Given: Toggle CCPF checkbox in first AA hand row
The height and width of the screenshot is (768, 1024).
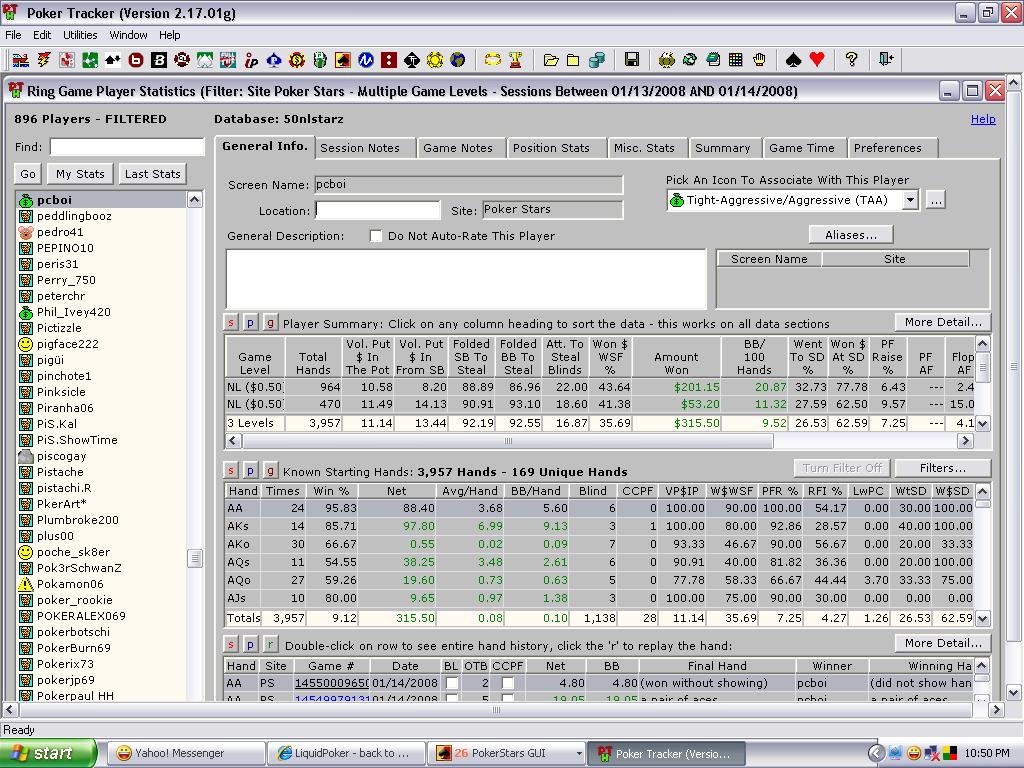Looking at the screenshot, I should [507, 683].
